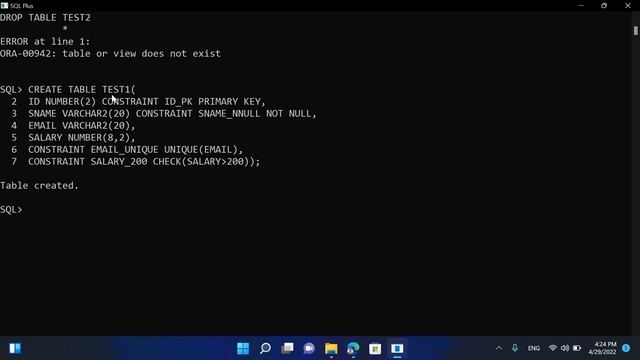This screenshot has height=360, width=640.
Task: Click 'DROP TABLE TEST2' line
Action: [45, 18]
